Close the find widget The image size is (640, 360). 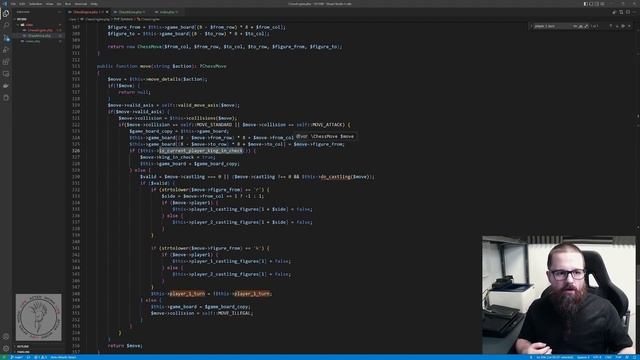click(629, 26)
